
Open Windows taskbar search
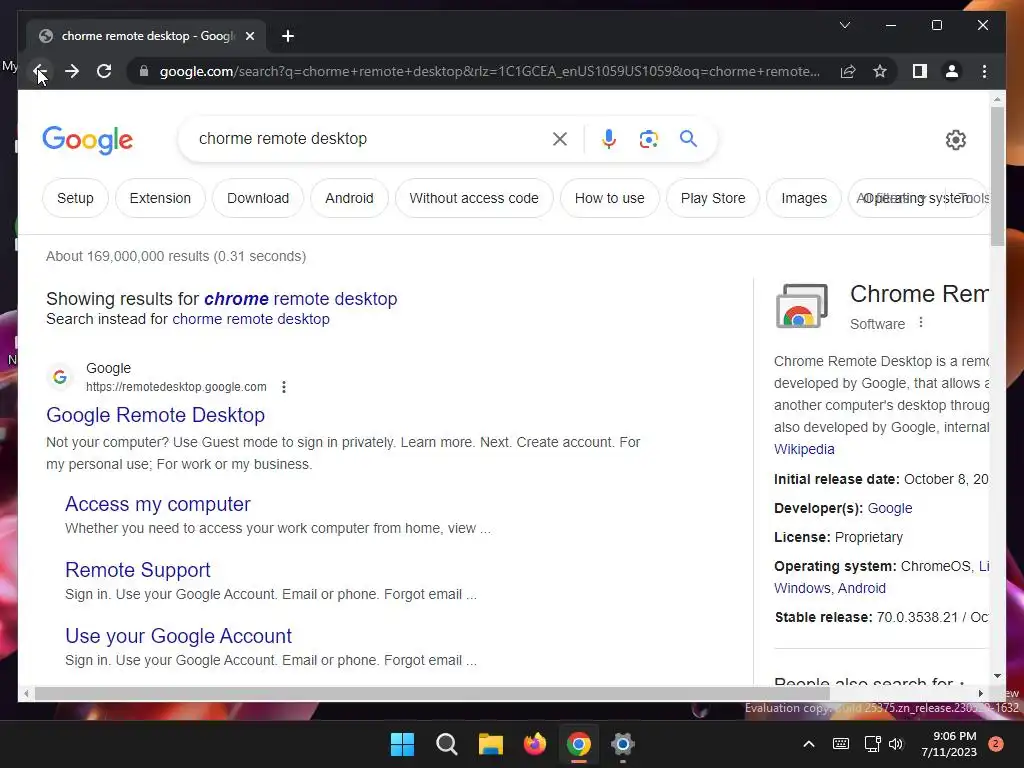pyautogui.click(x=447, y=744)
